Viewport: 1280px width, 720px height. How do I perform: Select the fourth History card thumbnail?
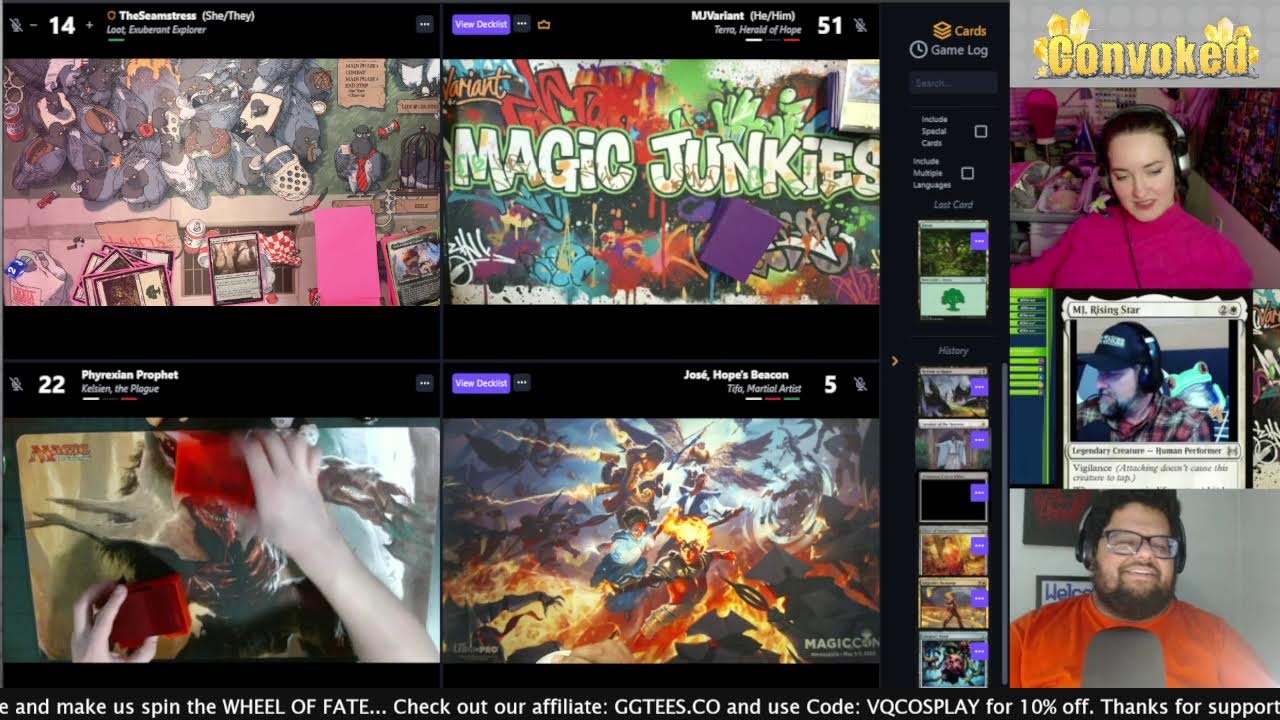[953, 550]
